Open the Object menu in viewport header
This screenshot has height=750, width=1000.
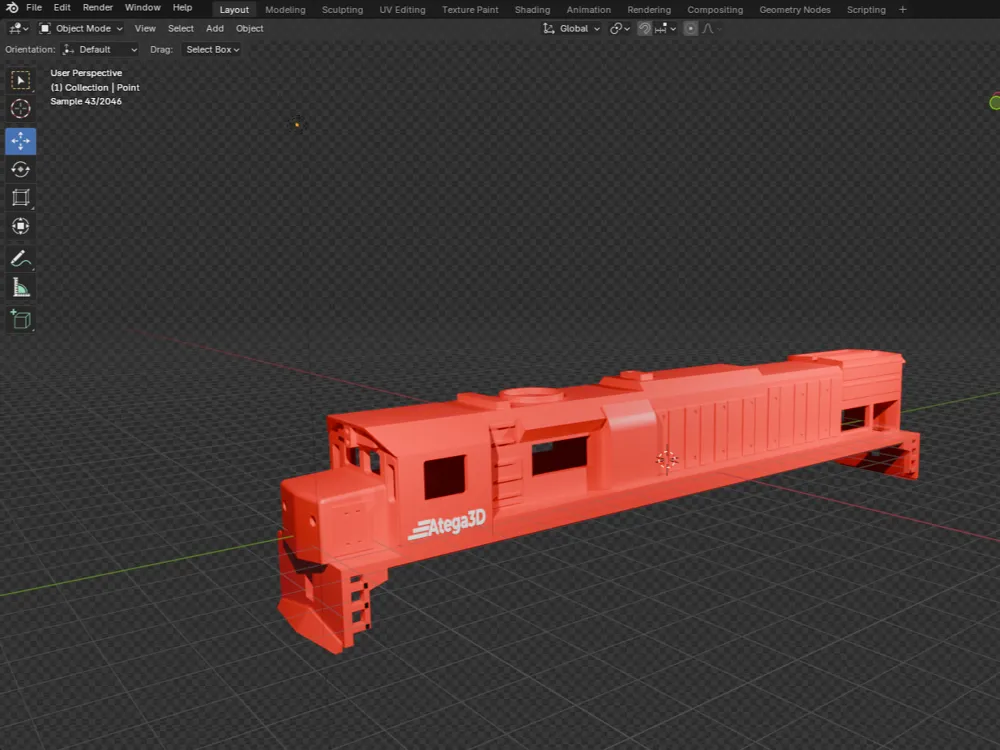[249, 28]
